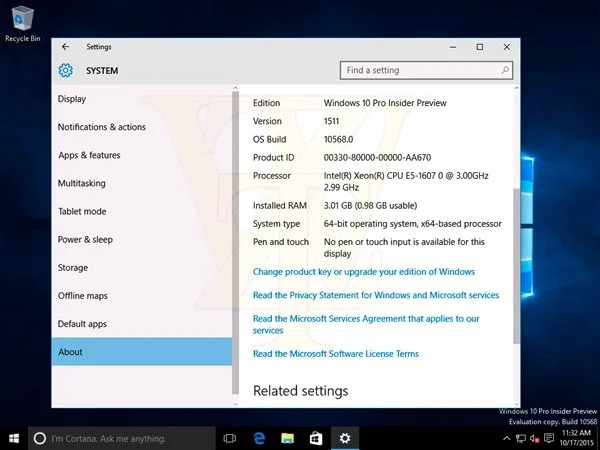Open the Recycle Bin desktop icon

pyautogui.click(x=23, y=23)
